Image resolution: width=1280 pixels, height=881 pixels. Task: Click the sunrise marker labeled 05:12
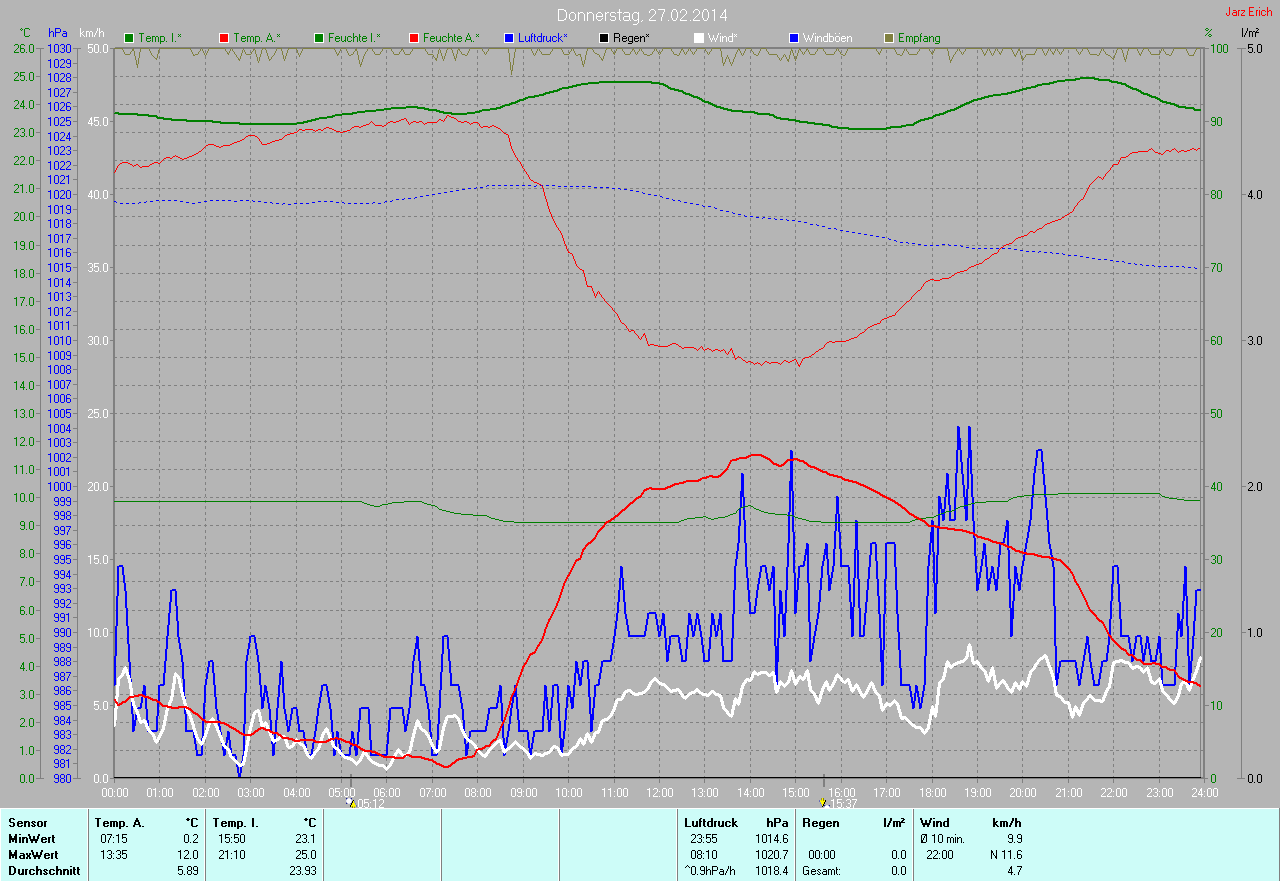(x=366, y=803)
